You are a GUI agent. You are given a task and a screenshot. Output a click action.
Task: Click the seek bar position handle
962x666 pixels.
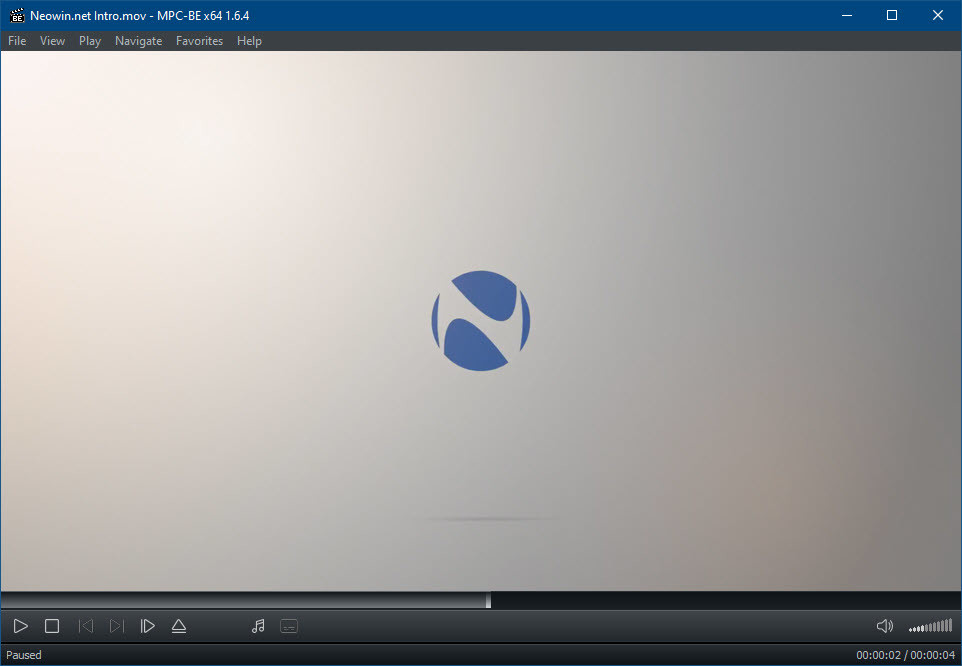(x=488, y=600)
